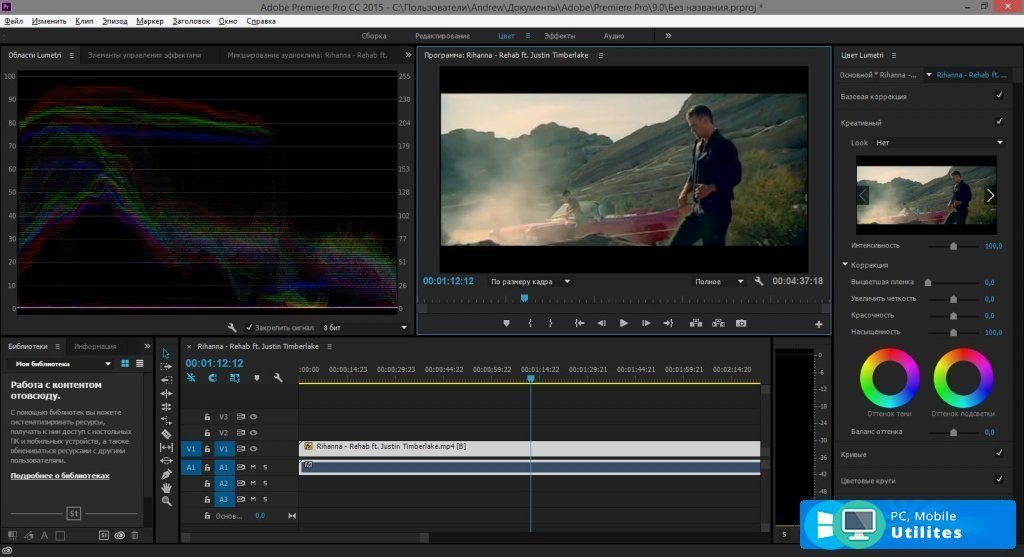Open the Эпизод menu
This screenshot has width=1024, height=557.
pyautogui.click(x=115, y=21)
